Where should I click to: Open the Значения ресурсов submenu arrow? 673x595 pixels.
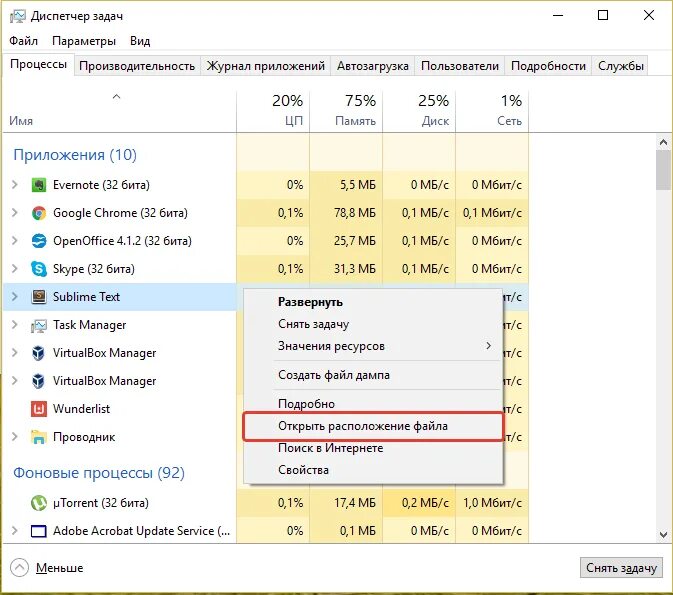pyautogui.click(x=488, y=346)
